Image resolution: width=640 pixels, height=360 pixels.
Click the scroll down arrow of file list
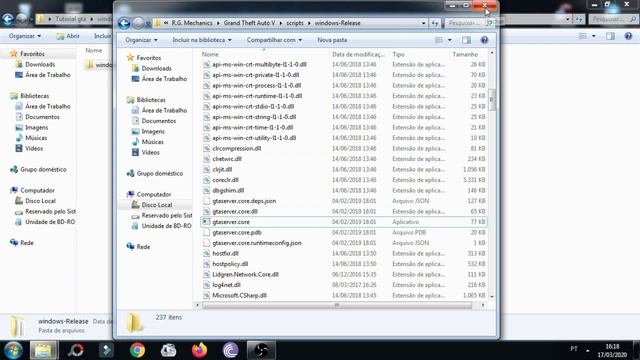tap(491, 297)
